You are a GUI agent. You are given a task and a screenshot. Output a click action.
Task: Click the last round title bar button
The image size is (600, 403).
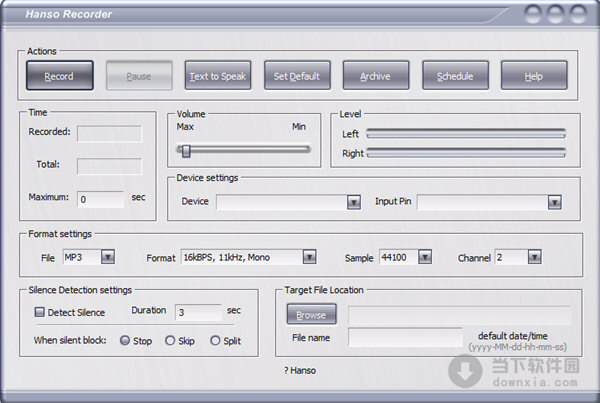click(578, 14)
